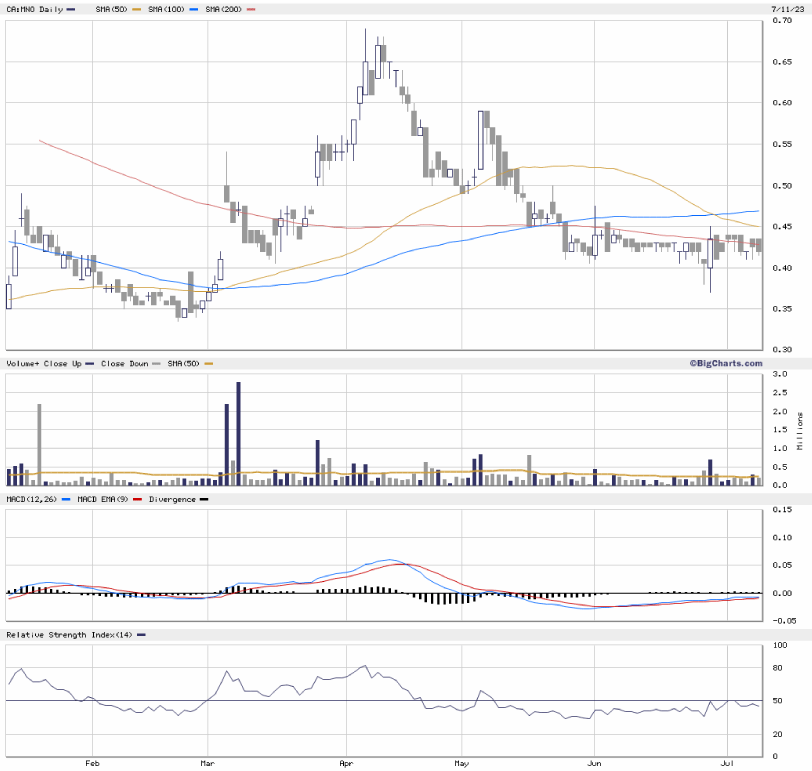
Task: Click the BigCharts.com copyright link
Action: pyautogui.click(x=725, y=363)
